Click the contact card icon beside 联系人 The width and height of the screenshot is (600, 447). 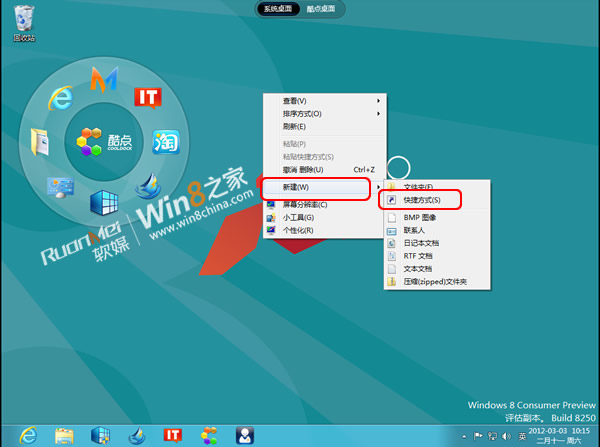(x=391, y=231)
